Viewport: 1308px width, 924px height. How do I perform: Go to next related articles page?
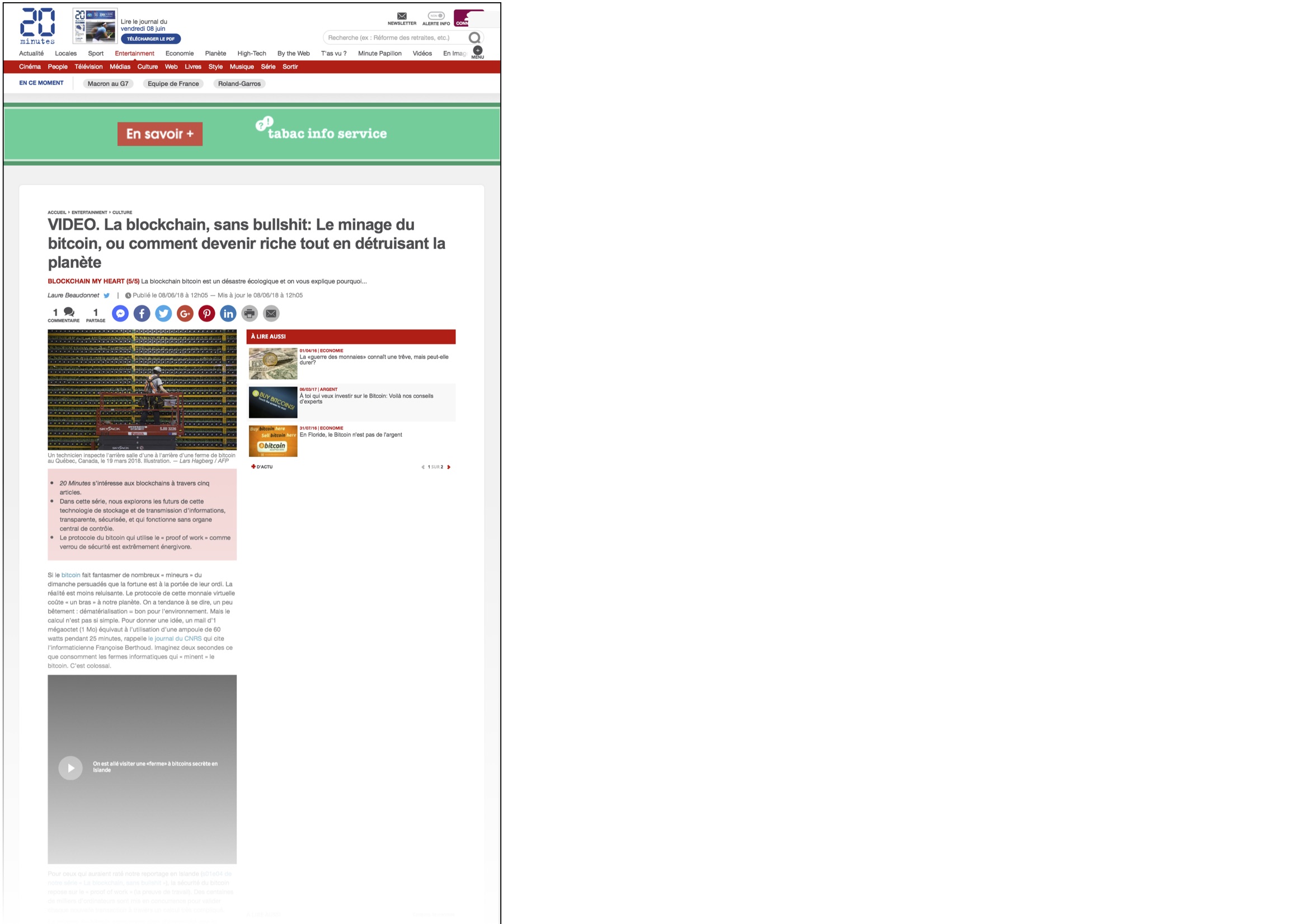[x=449, y=467]
